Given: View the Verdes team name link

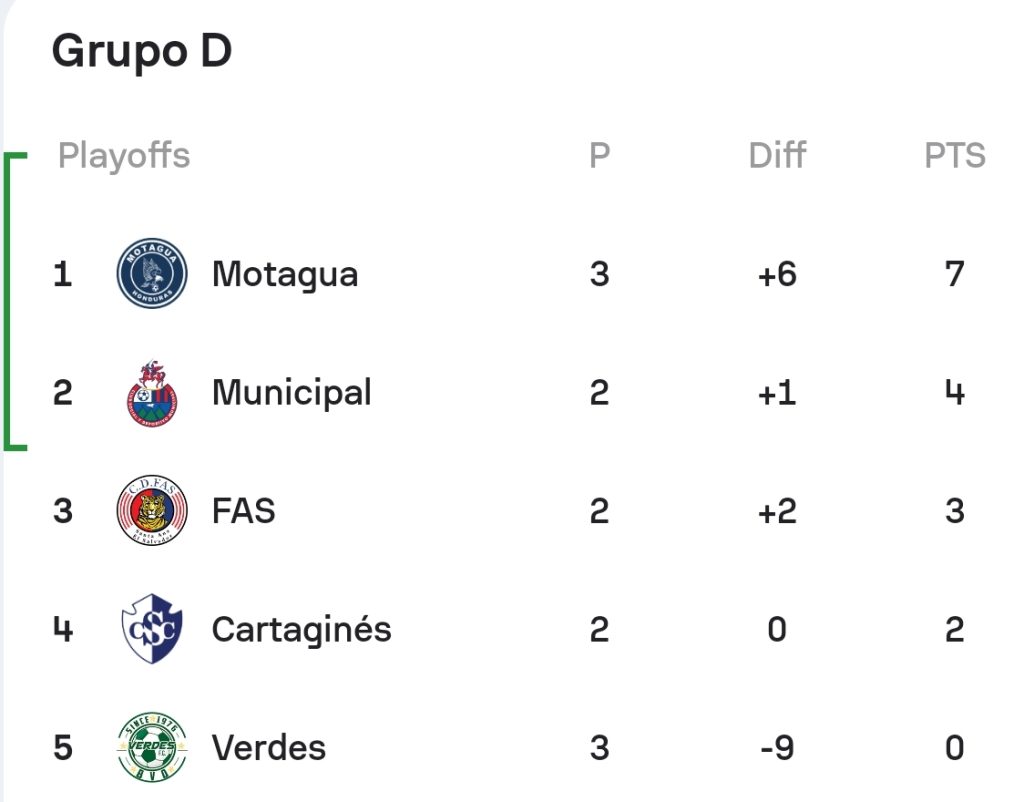Looking at the screenshot, I should tap(268, 748).
